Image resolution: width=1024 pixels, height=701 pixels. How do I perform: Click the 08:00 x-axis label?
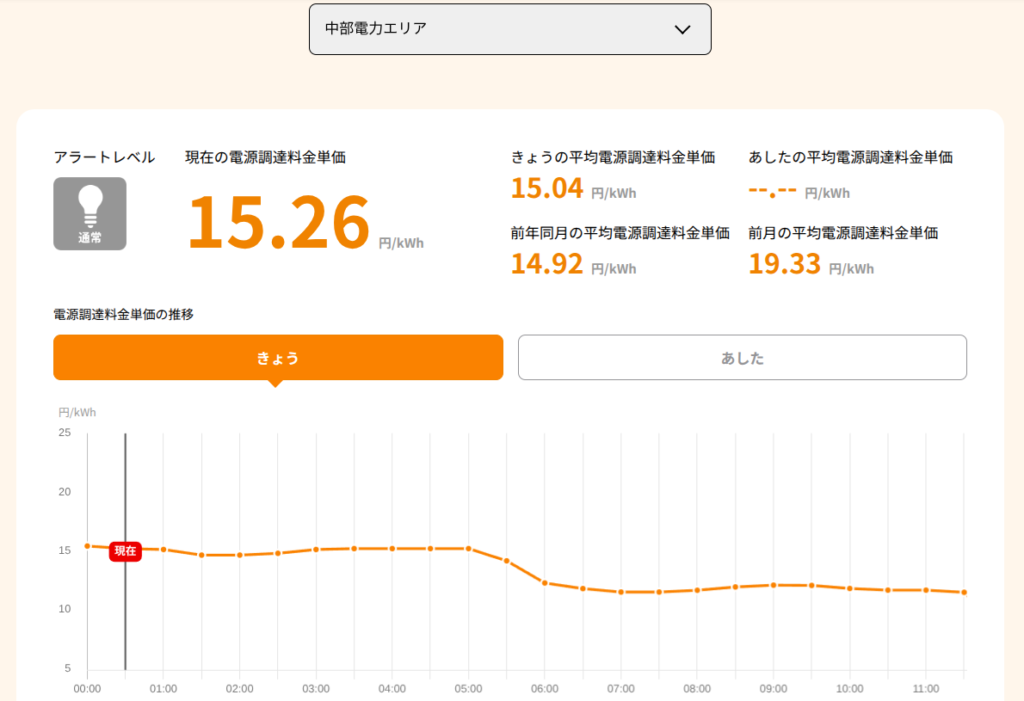coord(697,689)
